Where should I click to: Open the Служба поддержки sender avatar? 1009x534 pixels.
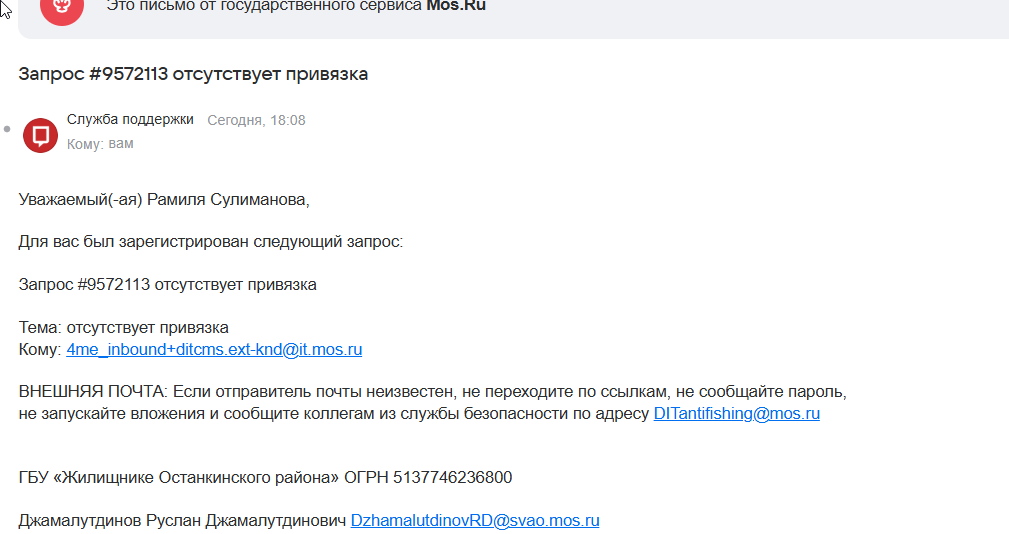(41, 135)
